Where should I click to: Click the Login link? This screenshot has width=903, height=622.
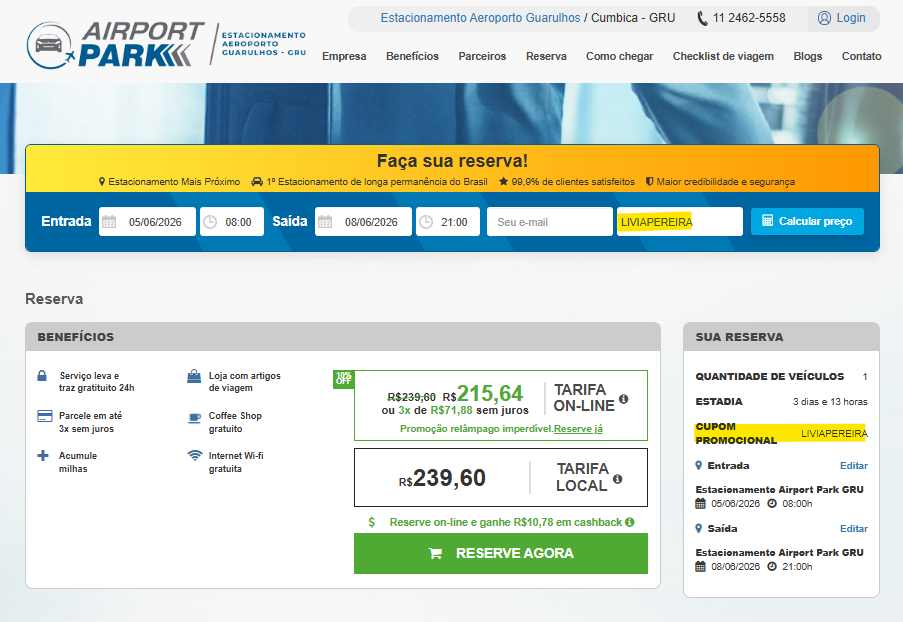pos(851,18)
